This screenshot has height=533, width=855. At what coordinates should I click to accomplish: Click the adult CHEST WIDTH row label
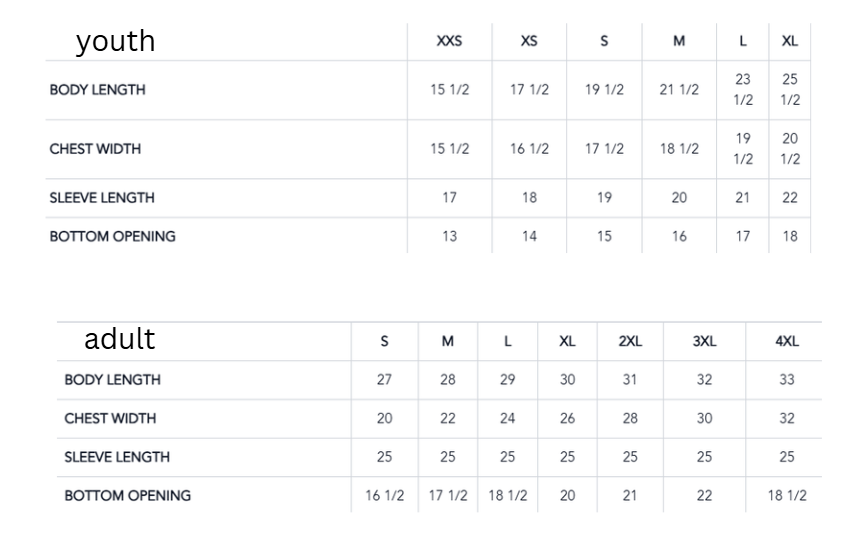[110, 418]
